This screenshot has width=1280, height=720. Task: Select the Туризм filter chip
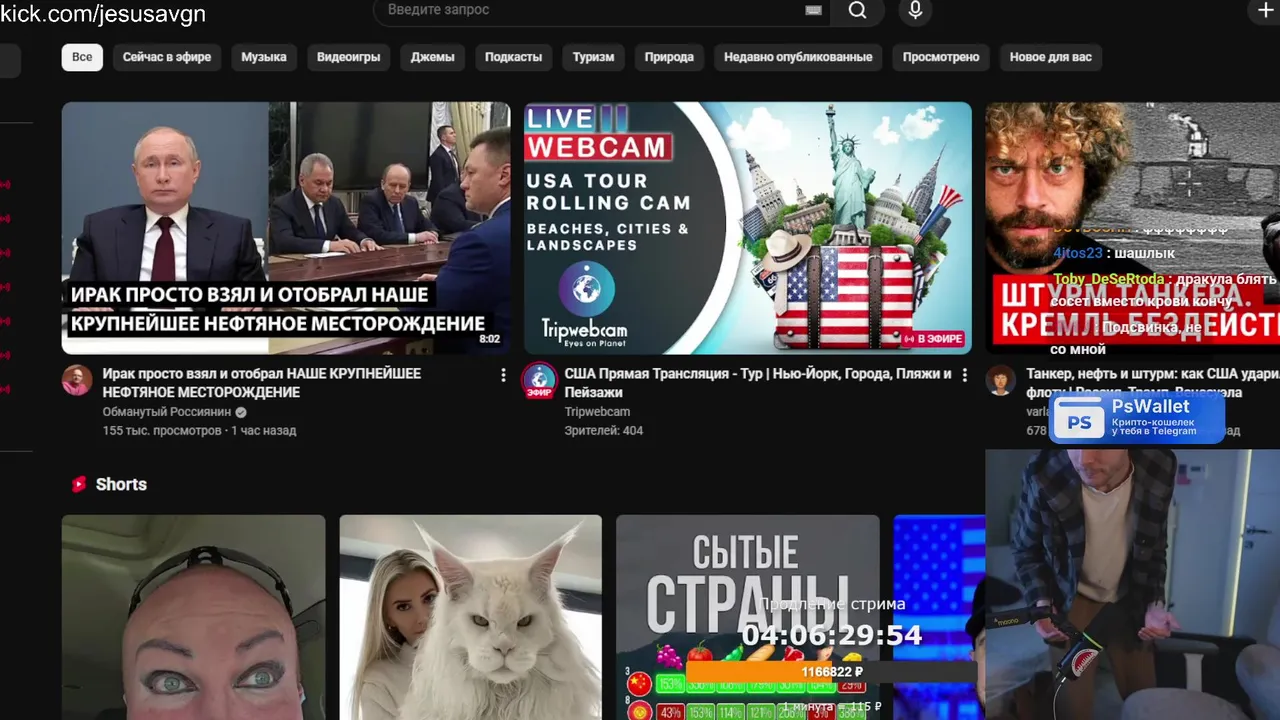(x=593, y=57)
